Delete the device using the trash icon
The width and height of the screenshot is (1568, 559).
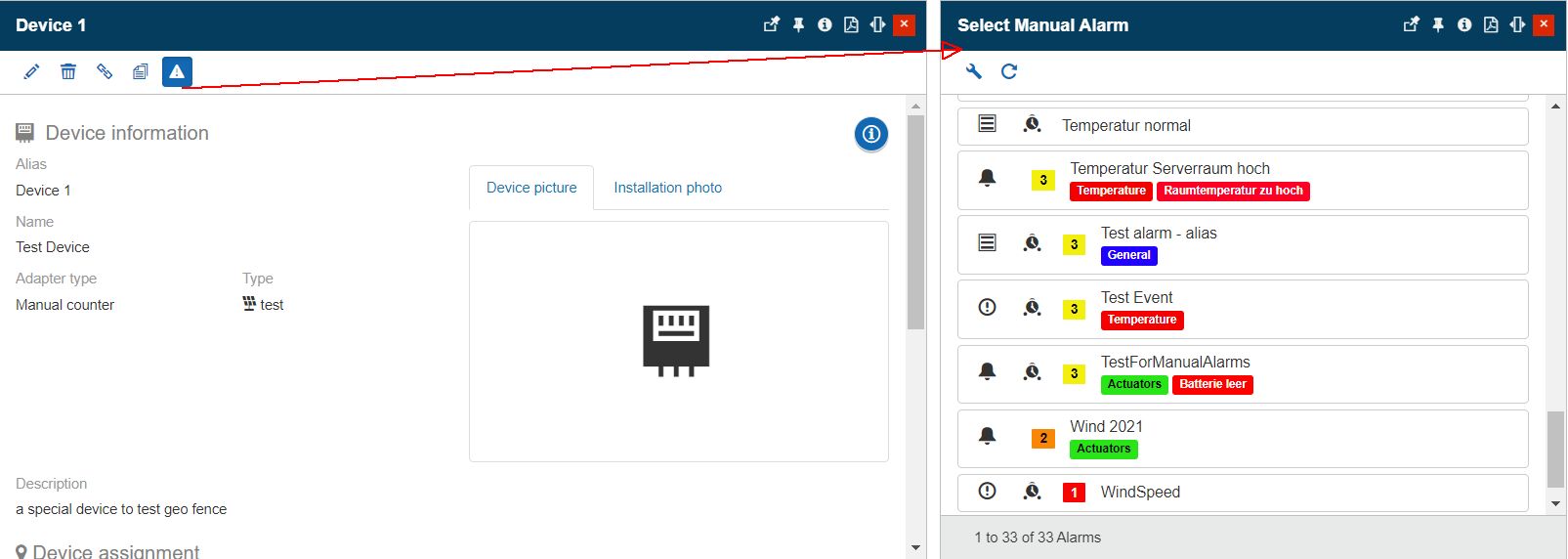click(x=68, y=71)
